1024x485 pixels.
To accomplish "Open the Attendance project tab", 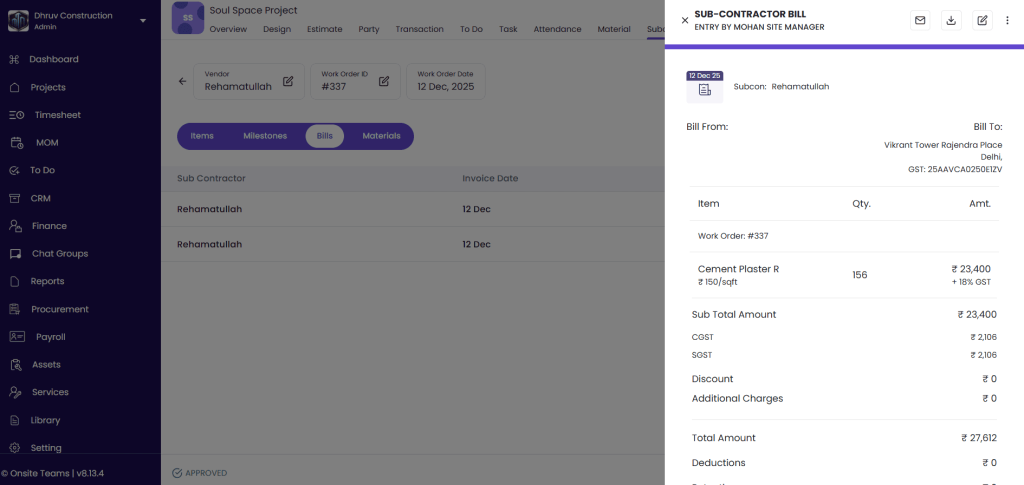I will (x=557, y=29).
